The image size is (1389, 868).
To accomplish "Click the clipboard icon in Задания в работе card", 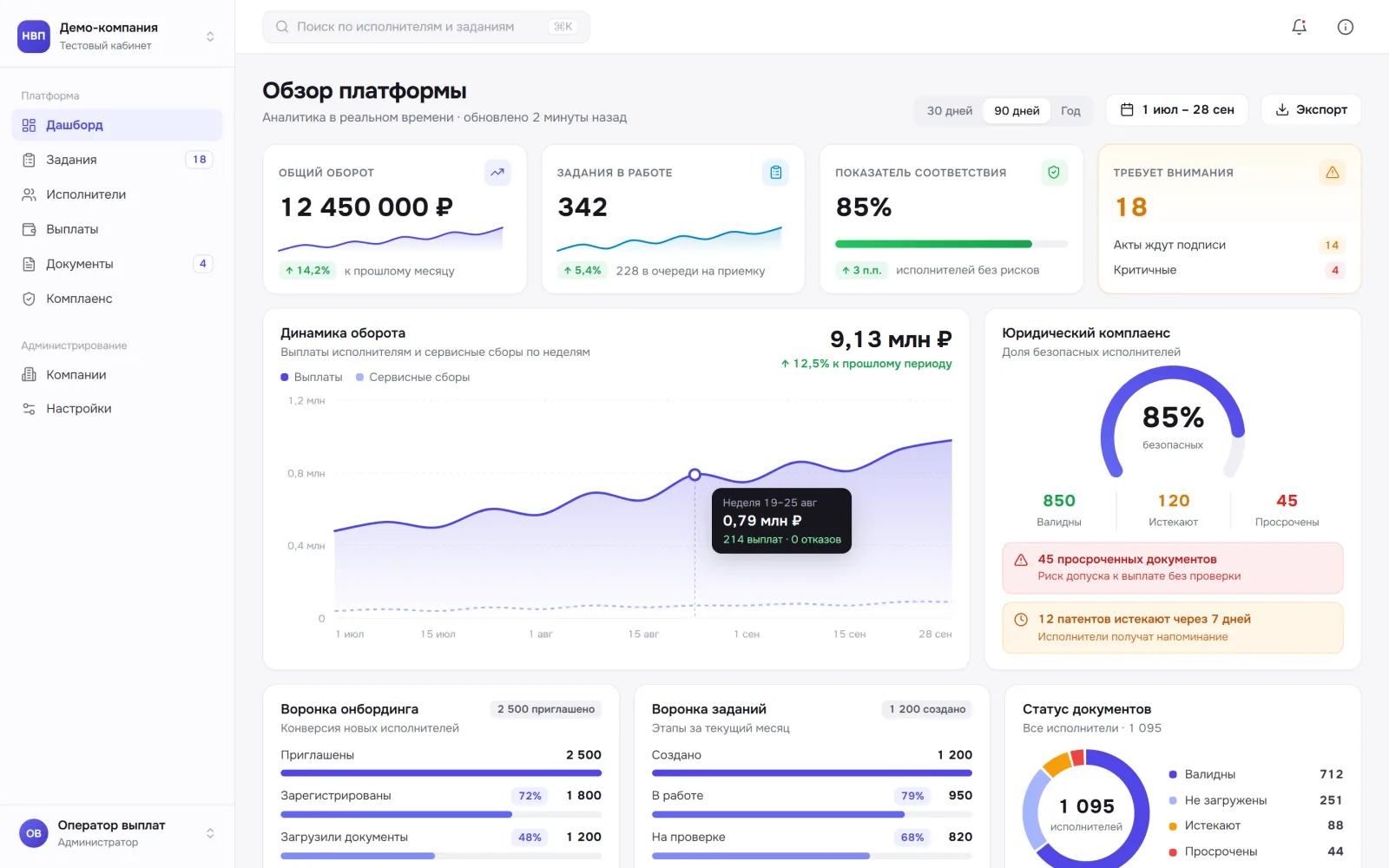I will pos(775,172).
